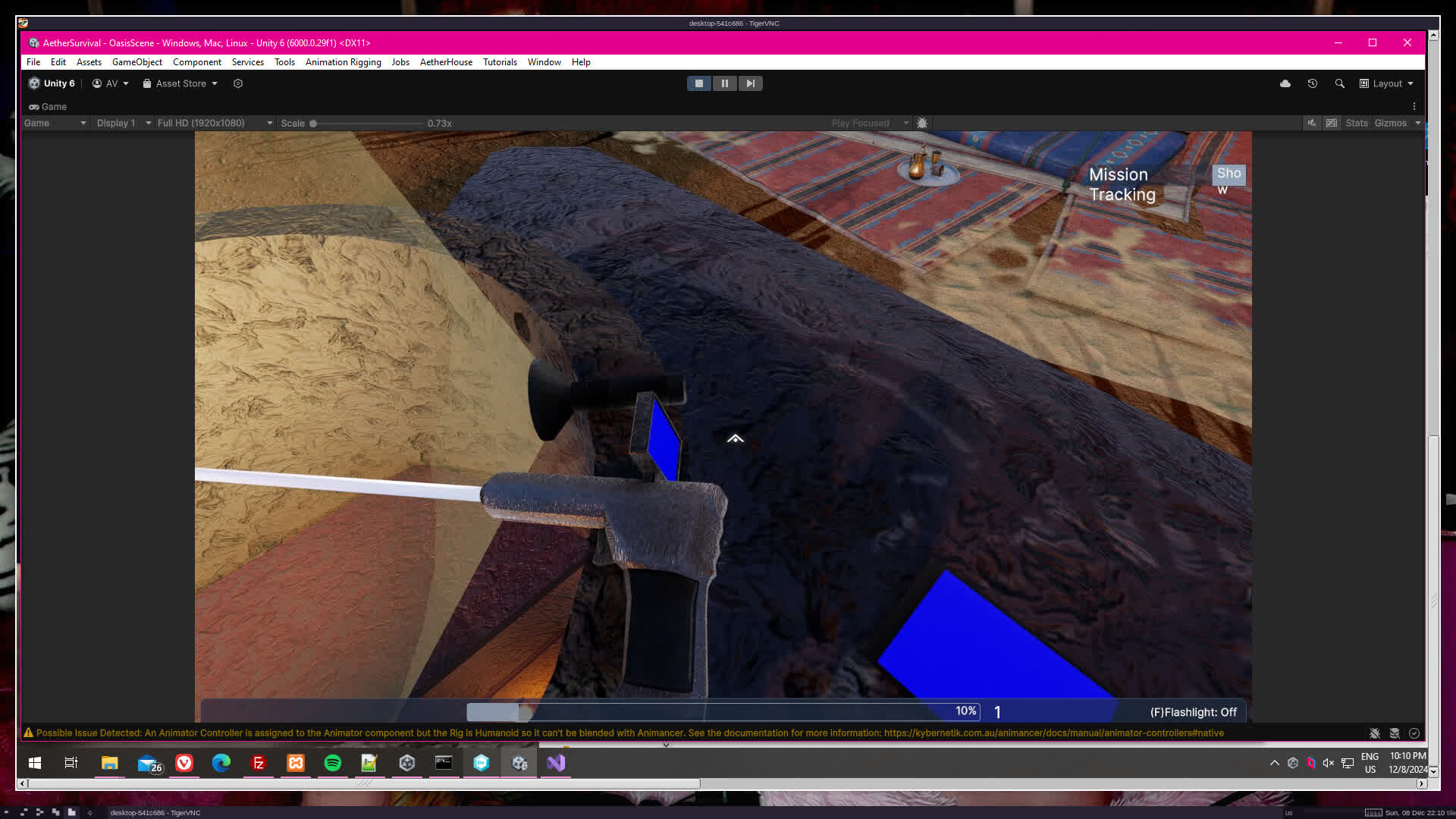Screen dimensions: 1456x819
Task: Click the Show button near Mission Tracking
Action: click(1228, 174)
